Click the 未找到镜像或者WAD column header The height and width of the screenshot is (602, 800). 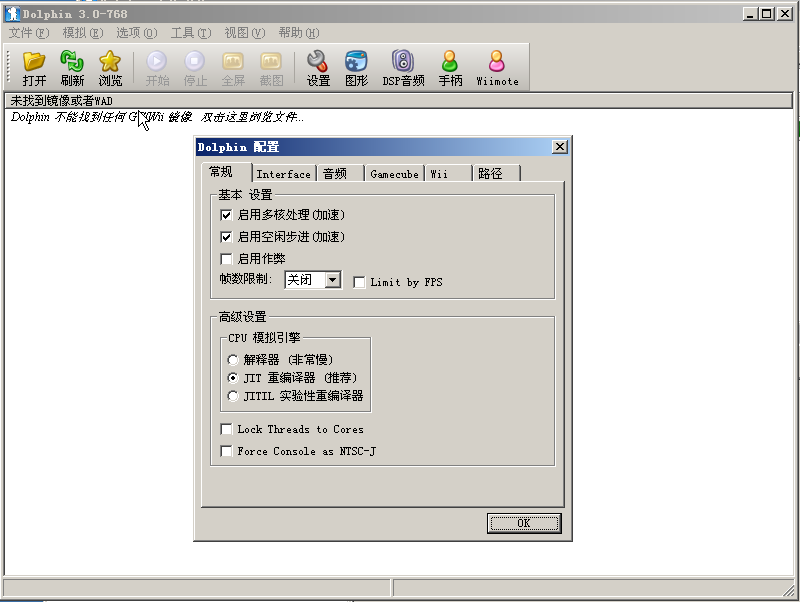398,101
